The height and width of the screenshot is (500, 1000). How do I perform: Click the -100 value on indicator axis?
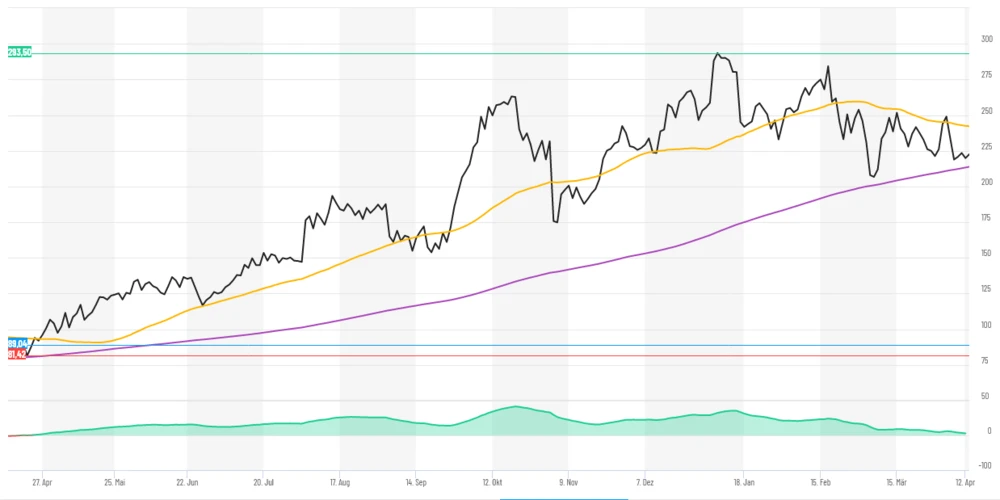pyautogui.click(x=984, y=465)
